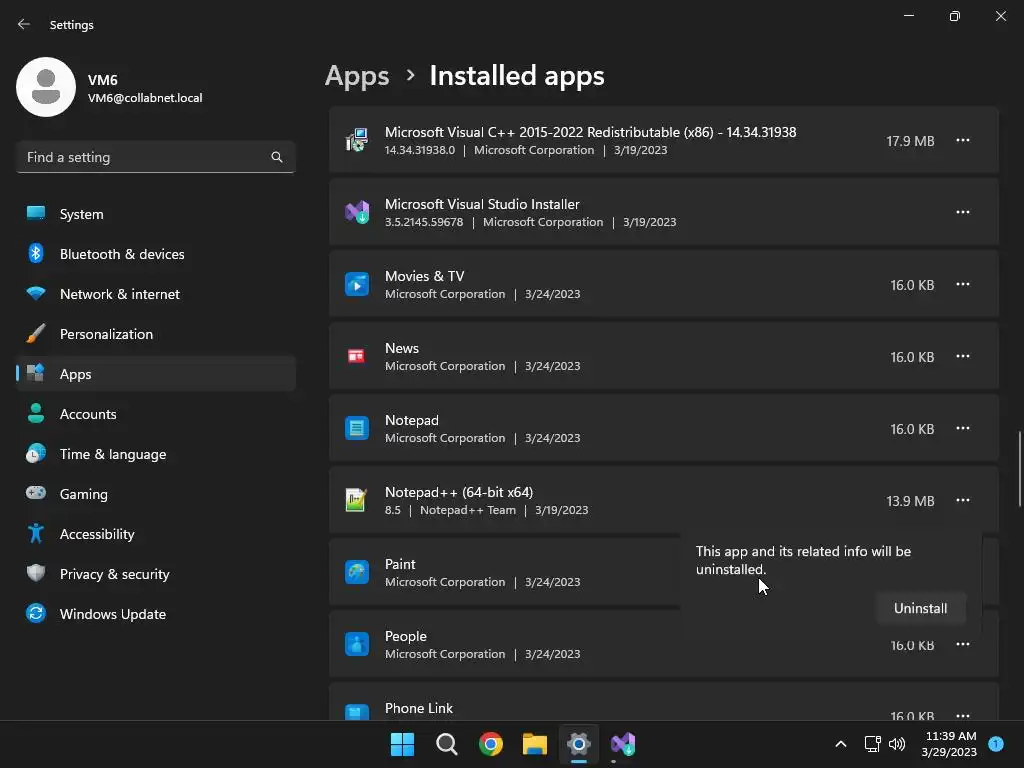
Task: Open more options for News app
Action: click(x=963, y=356)
